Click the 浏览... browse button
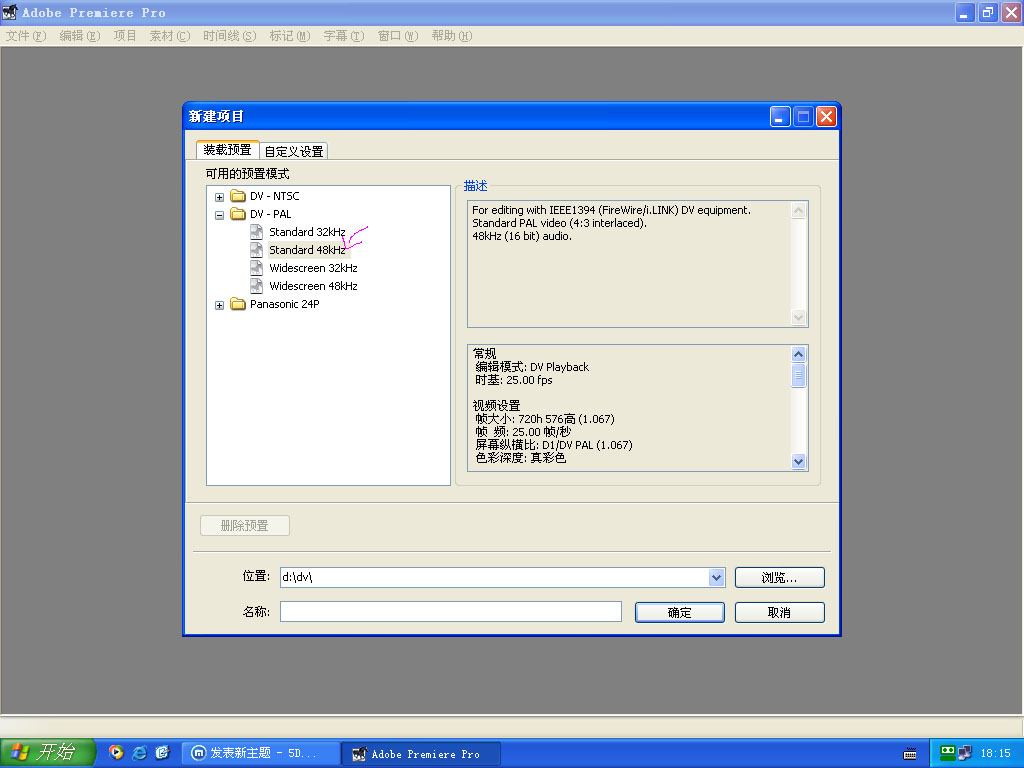Viewport: 1024px width, 768px height. click(780, 577)
